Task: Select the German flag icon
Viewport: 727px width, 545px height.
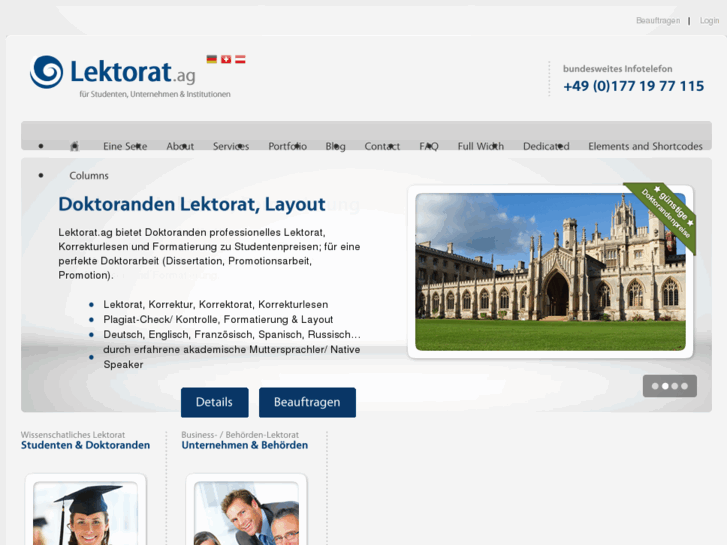Action: [211, 59]
